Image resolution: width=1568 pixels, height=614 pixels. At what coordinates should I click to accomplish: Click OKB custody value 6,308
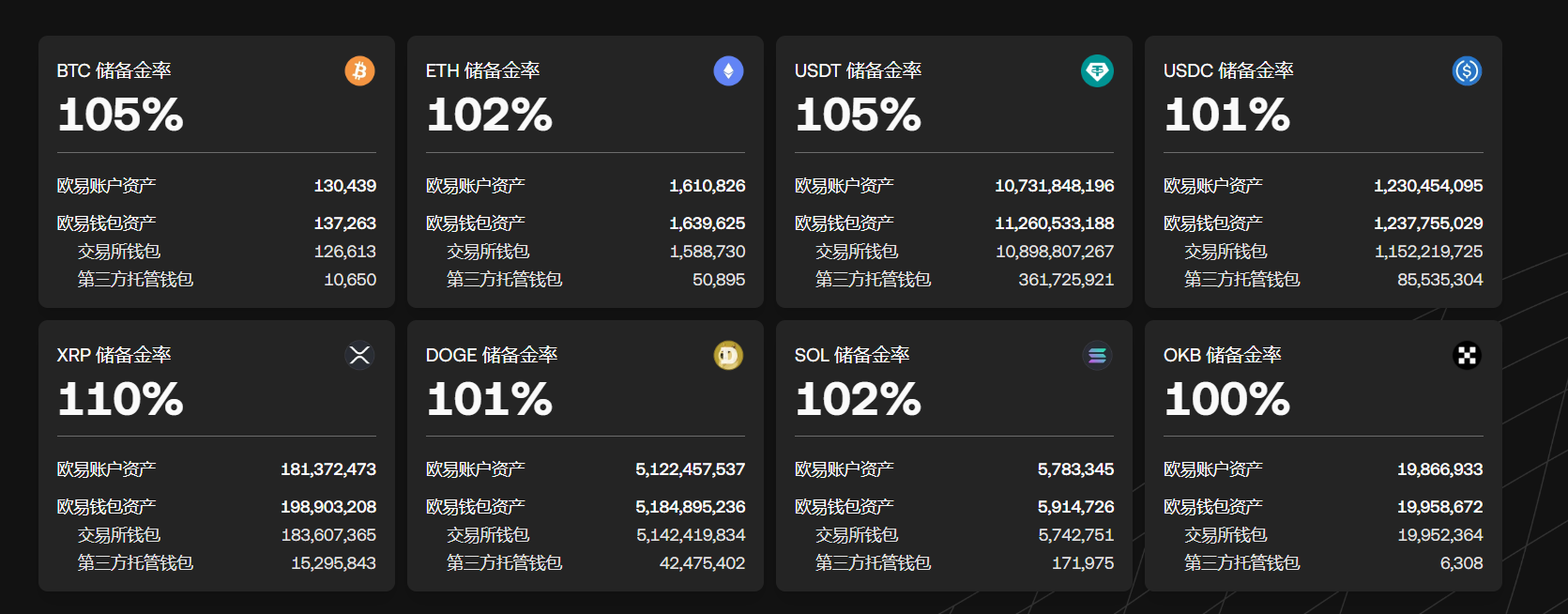(x=1461, y=563)
